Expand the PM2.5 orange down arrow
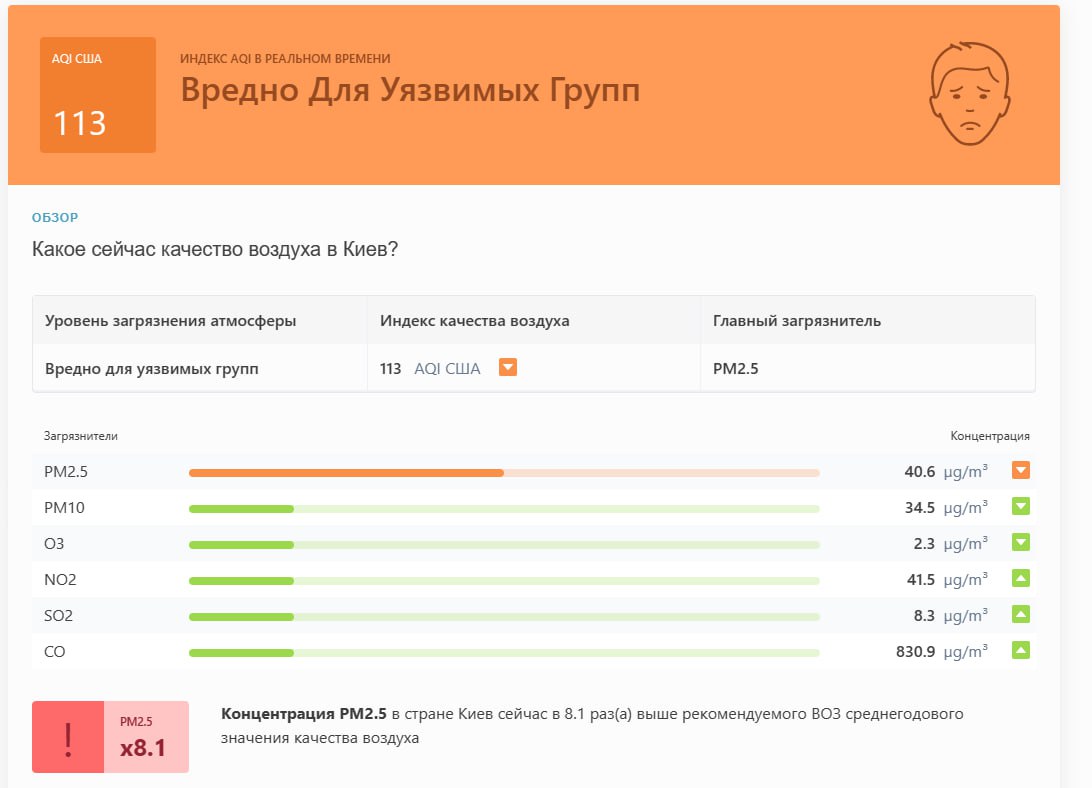Viewport: 1092px width, 788px height. tap(1020, 471)
